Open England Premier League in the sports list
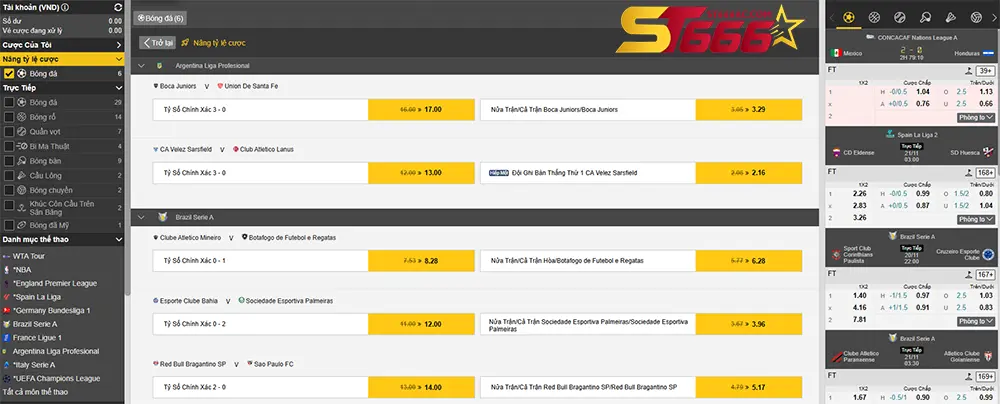Viewport: 1000px width, 404px height. coord(55,283)
